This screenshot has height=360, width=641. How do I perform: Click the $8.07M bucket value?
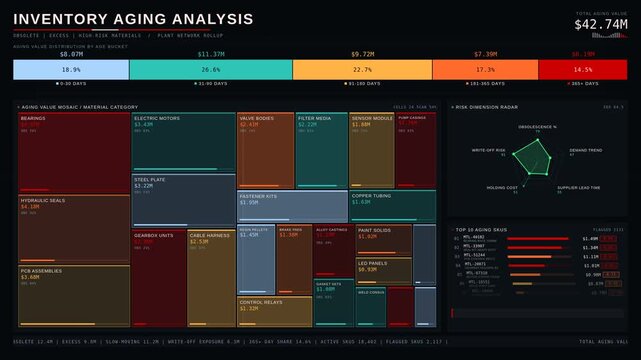[x=71, y=54]
